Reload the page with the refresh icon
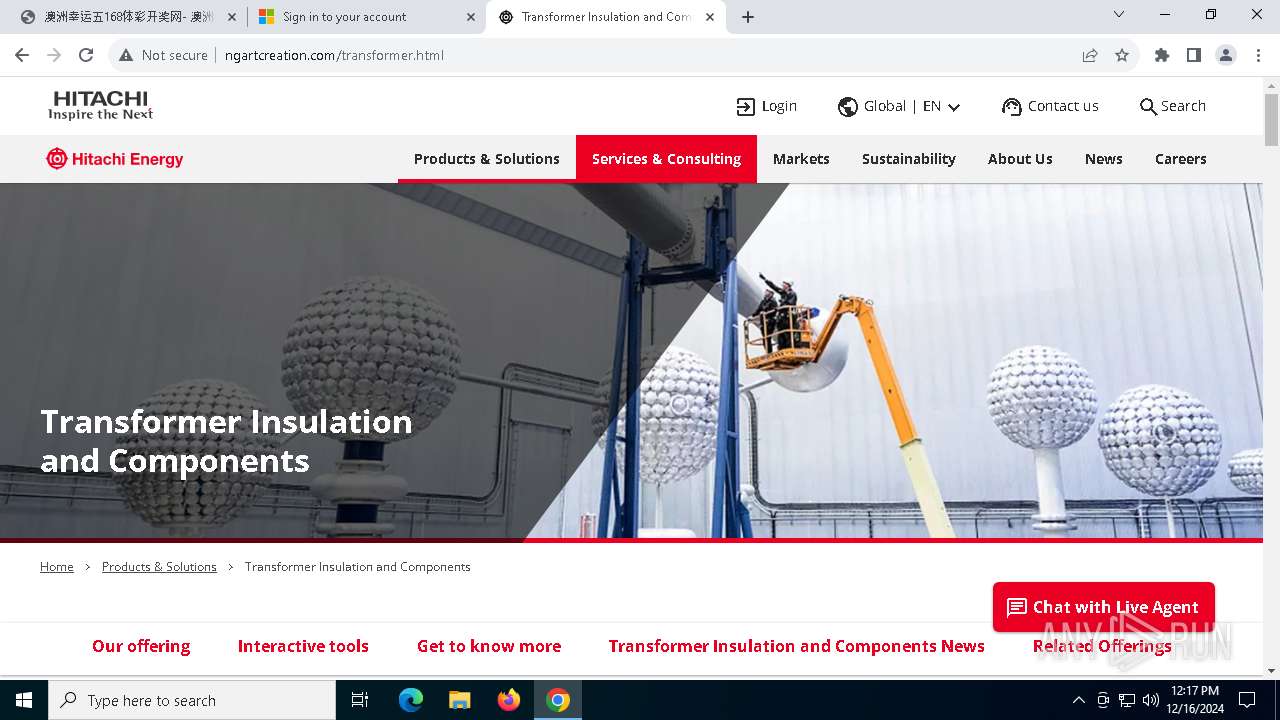 click(86, 55)
